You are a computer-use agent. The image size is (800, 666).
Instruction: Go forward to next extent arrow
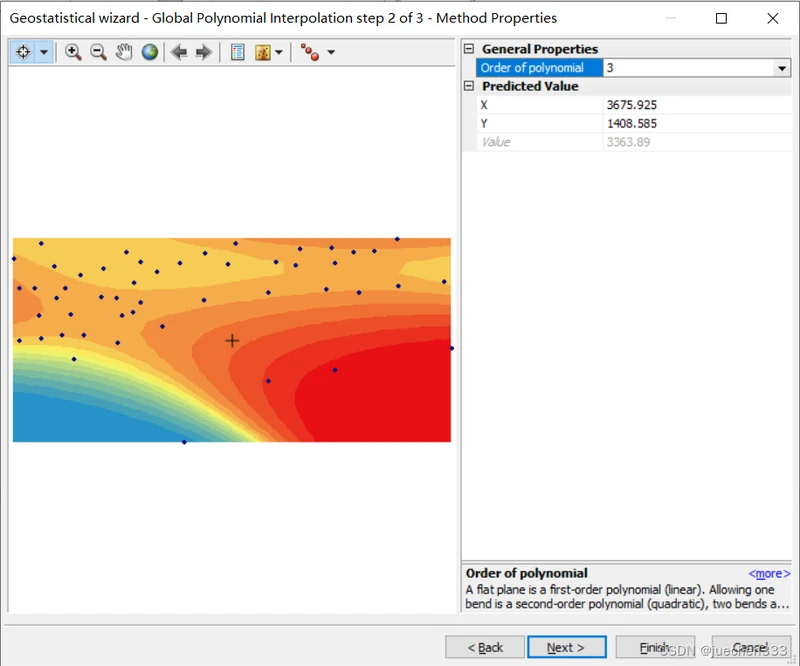click(x=204, y=52)
